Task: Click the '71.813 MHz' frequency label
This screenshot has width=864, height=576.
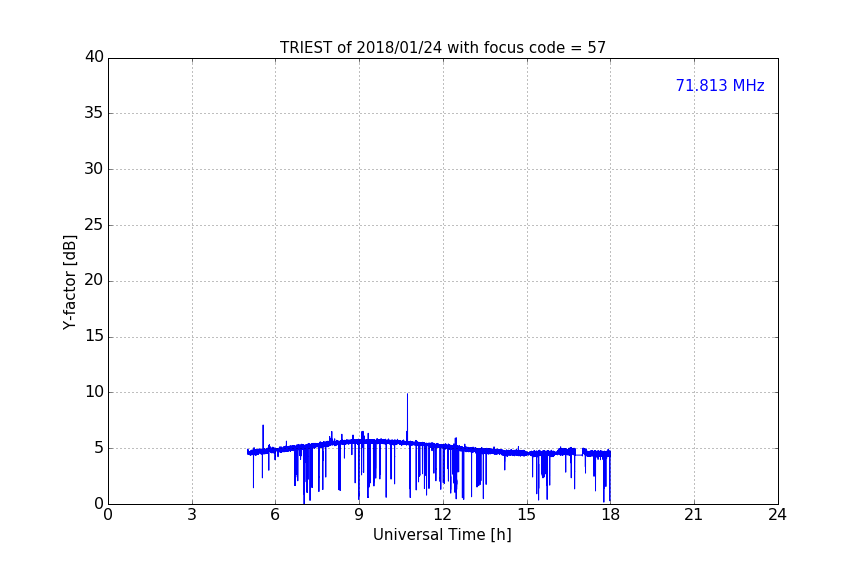Action: tap(720, 85)
